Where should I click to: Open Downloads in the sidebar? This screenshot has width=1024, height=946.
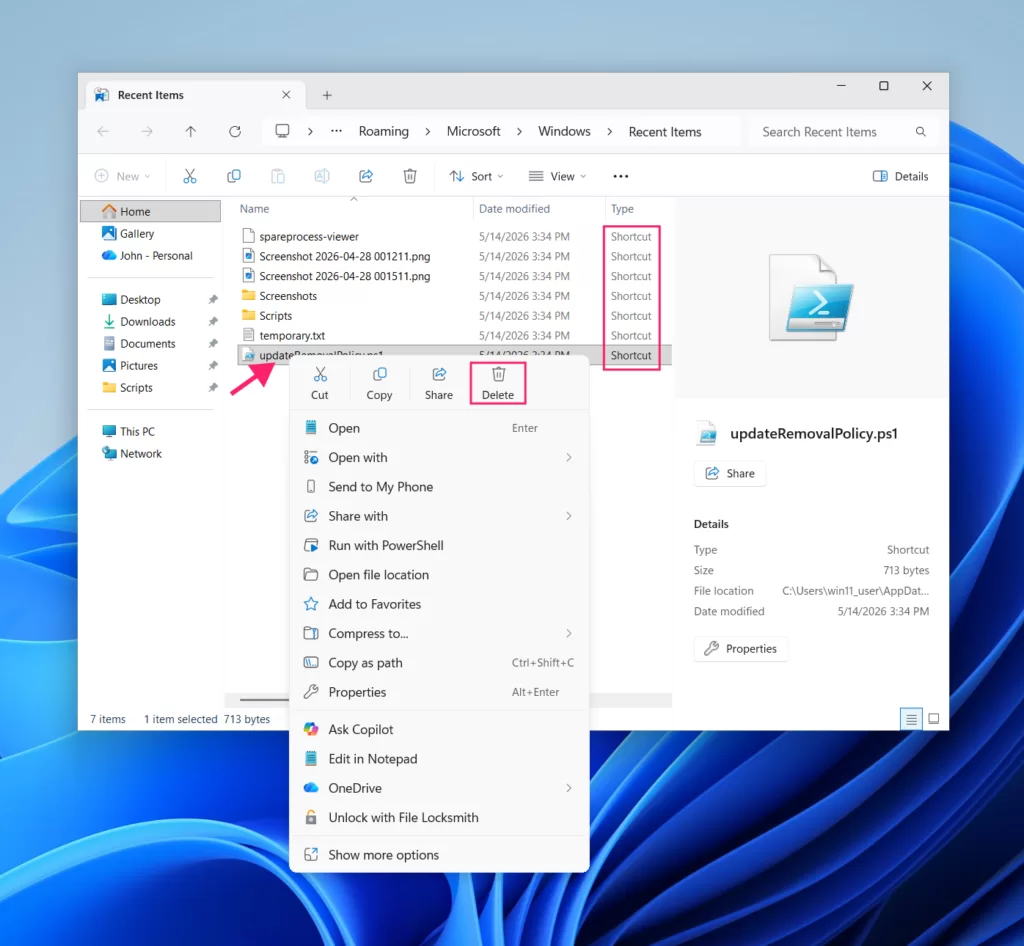tap(148, 322)
